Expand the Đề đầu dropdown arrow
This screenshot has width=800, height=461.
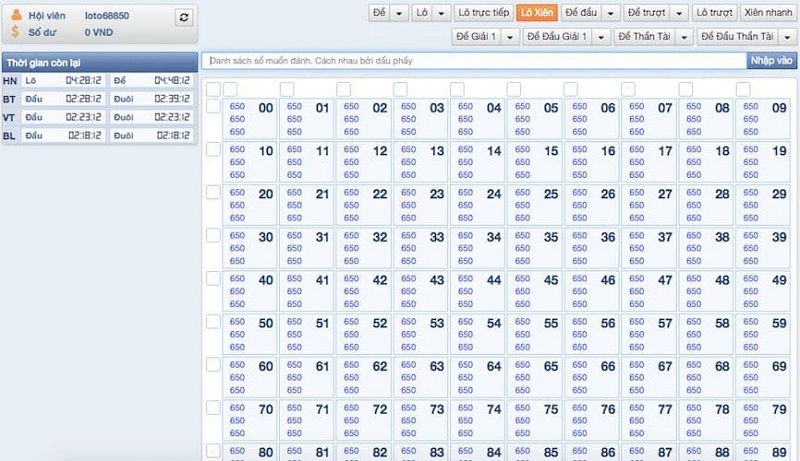click(611, 13)
